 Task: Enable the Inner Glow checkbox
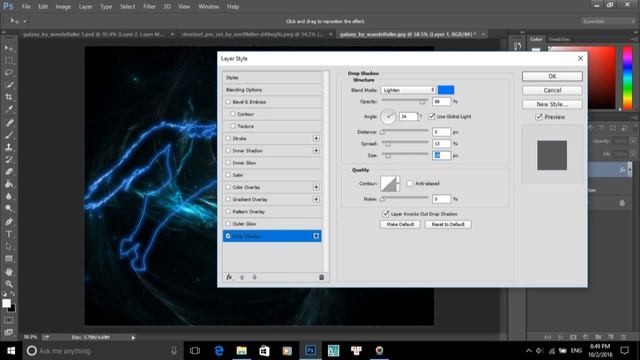(228, 162)
